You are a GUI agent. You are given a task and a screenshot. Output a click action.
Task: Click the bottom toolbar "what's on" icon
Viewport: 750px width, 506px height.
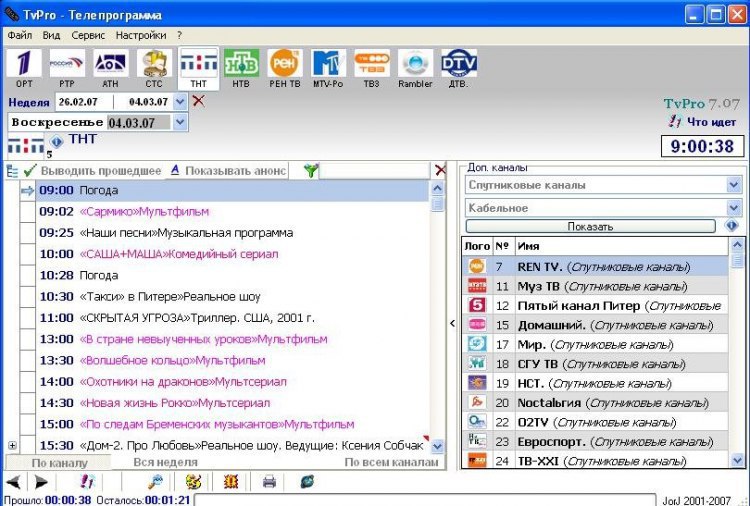(x=87, y=481)
